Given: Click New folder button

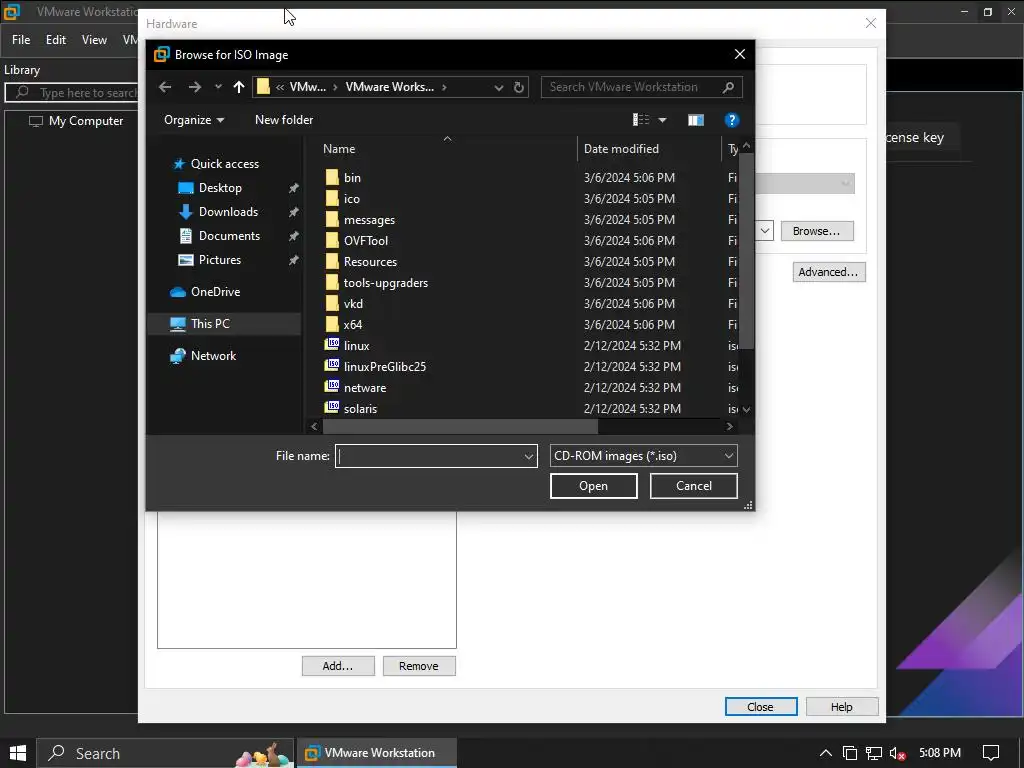Looking at the screenshot, I should [283, 120].
